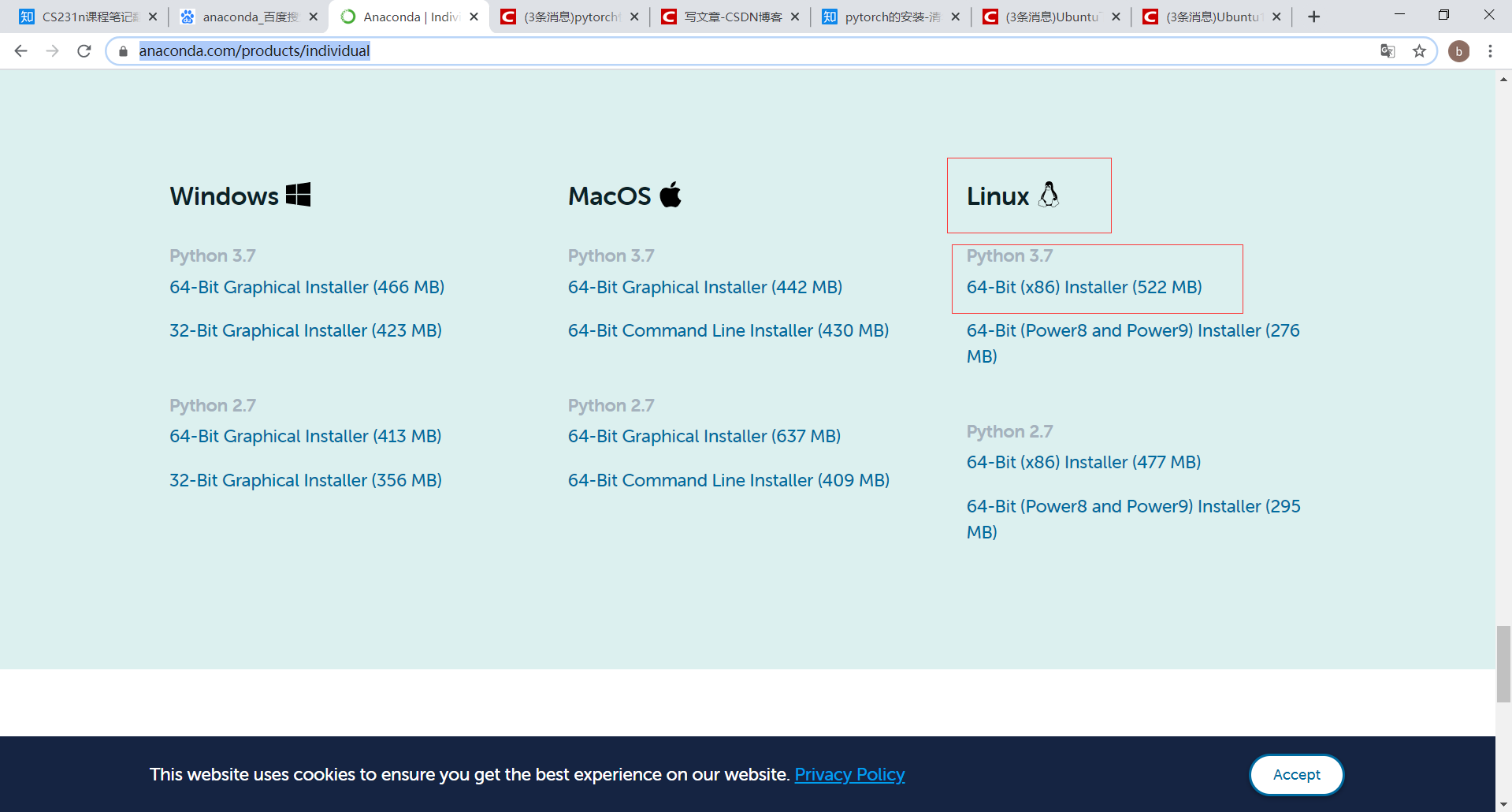Switch to the CS231n课程笔记 tab
The width and height of the screenshot is (1512, 812).
click(87, 16)
